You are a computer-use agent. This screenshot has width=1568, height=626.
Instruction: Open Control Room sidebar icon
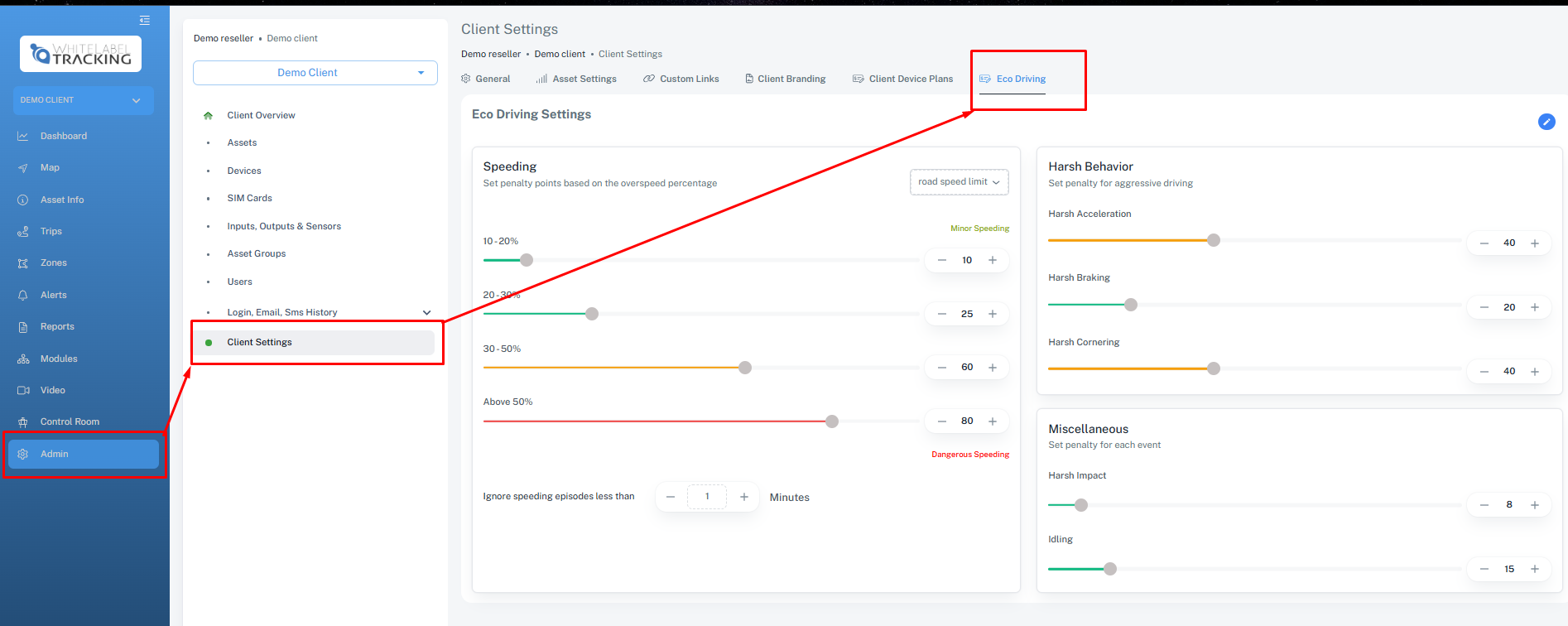click(x=23, y=422)
